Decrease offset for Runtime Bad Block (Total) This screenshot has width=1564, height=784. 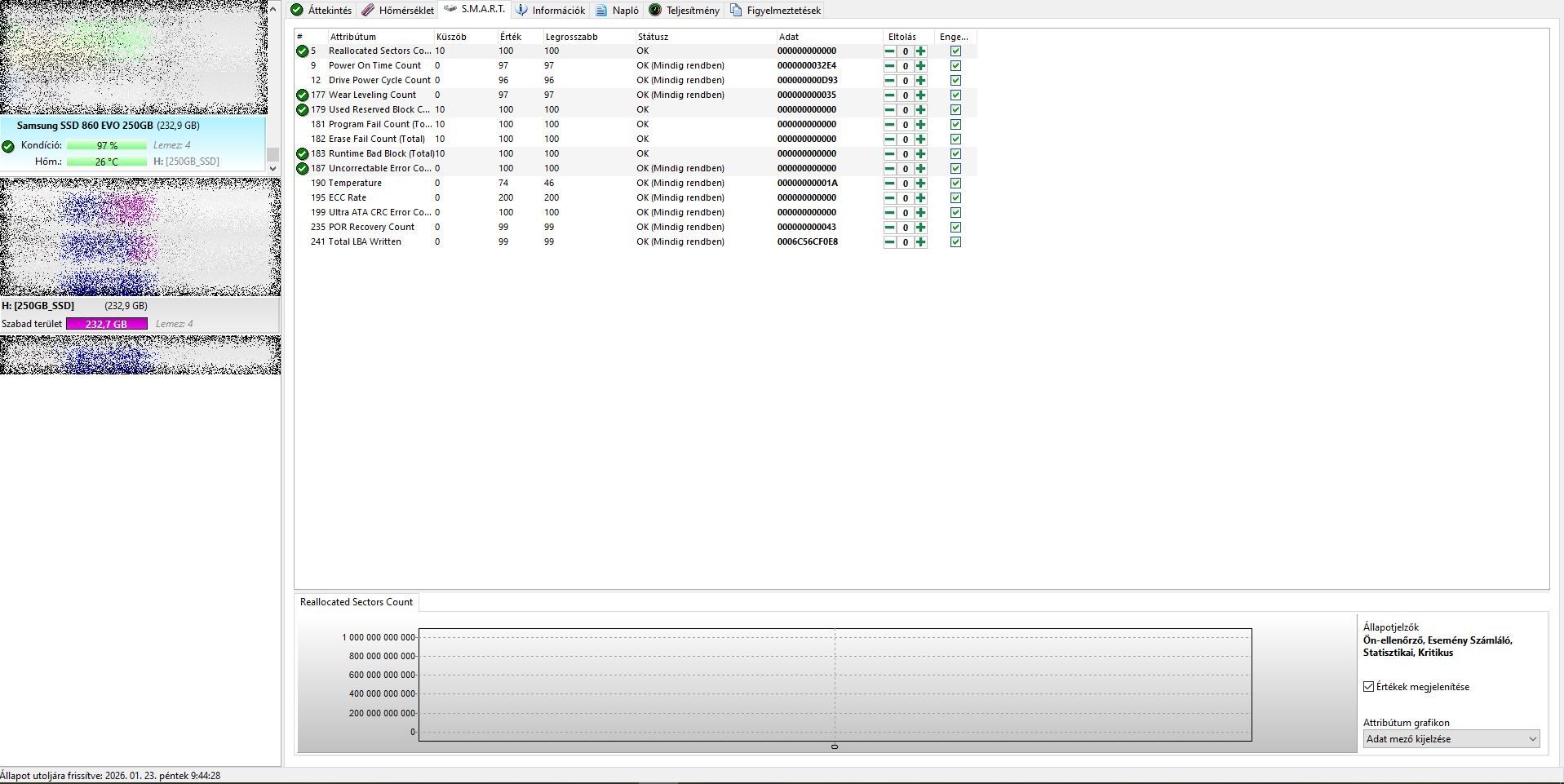(x=889, y=154)
